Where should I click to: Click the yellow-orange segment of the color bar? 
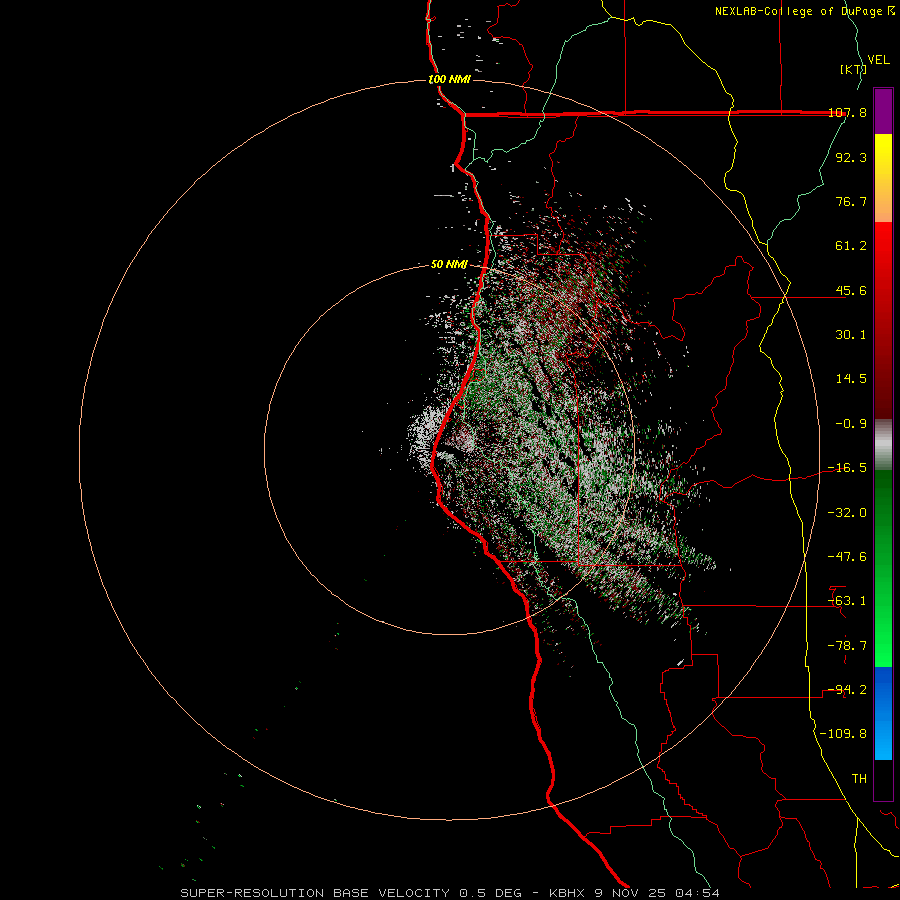(883, 178)
